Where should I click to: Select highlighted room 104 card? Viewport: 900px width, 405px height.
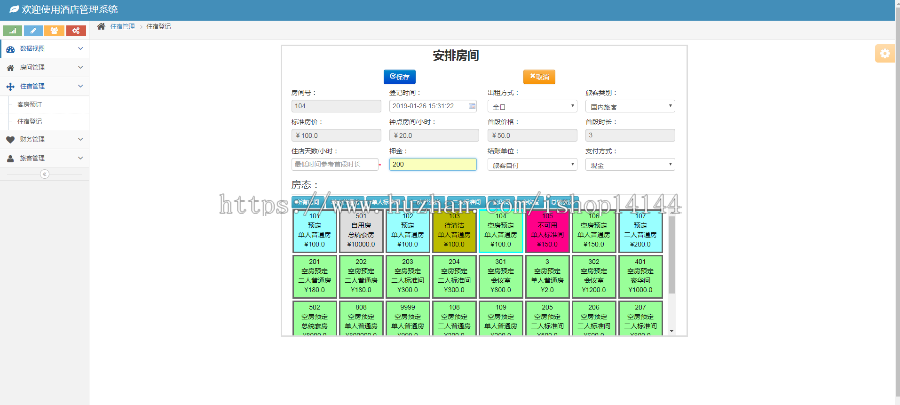pyautogui.click(x=501, y=231)
